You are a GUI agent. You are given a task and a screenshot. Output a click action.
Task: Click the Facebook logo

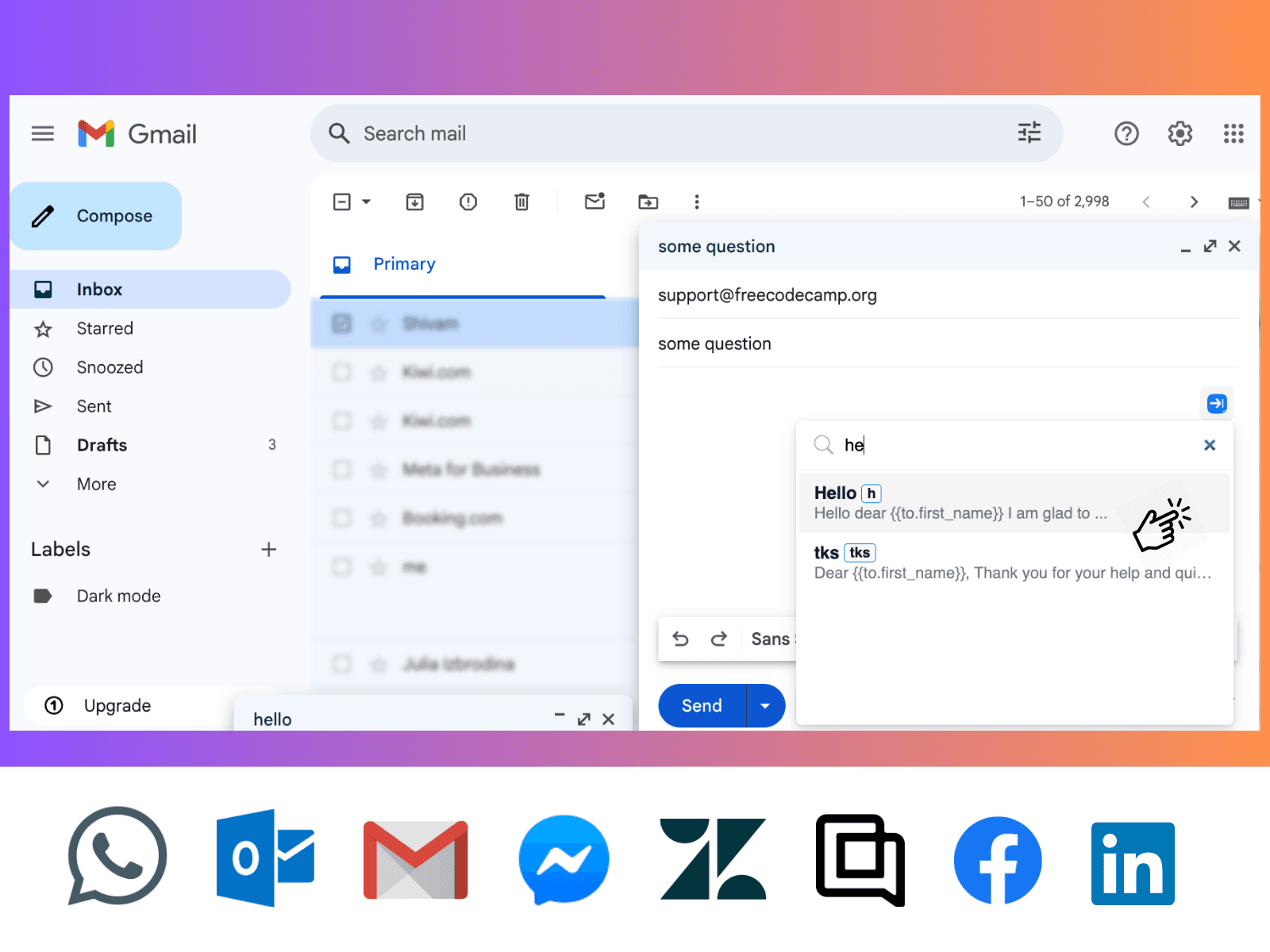[998, 861]
